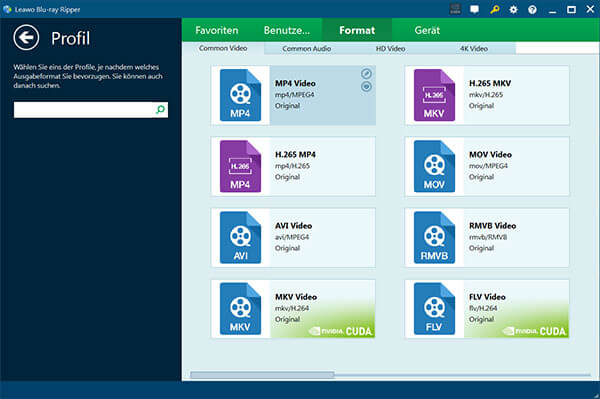Click the NVIDIA CUDA badge on FLV Video
600x399 pixels.
pos(535,331)
